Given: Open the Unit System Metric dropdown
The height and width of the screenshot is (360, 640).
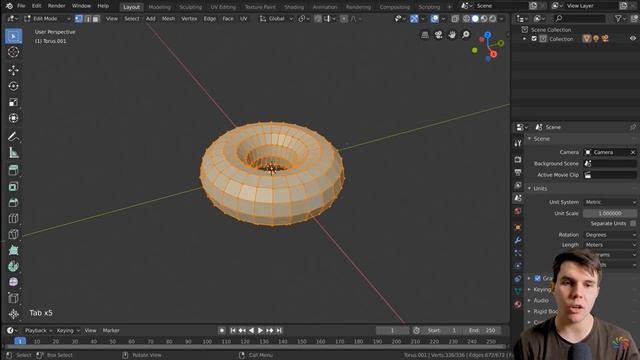Looking at the screenshot, I should (x=610, y=202).
